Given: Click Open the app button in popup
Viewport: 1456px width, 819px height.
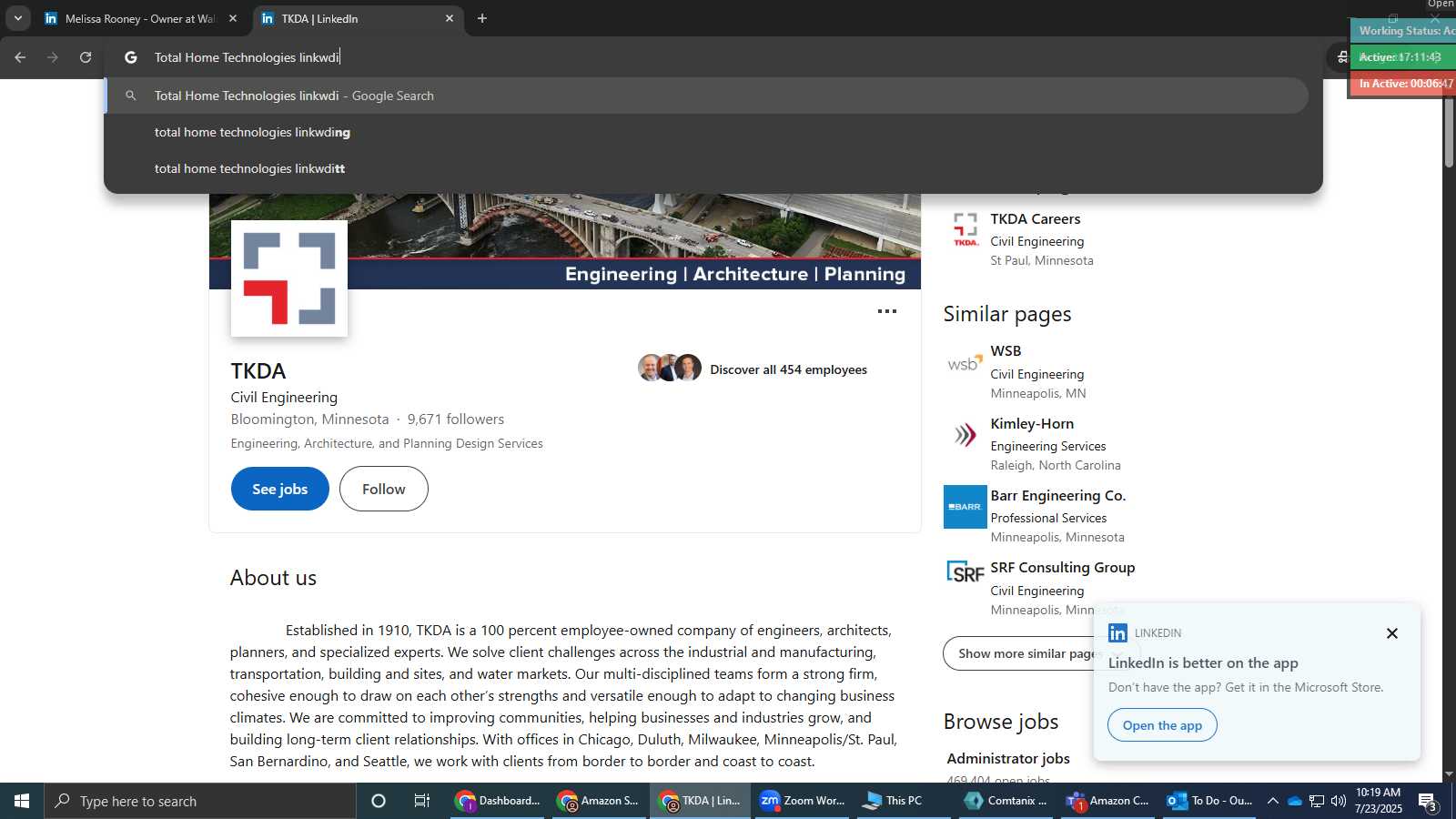Looking at the screenshot, I should (1162, 725).
